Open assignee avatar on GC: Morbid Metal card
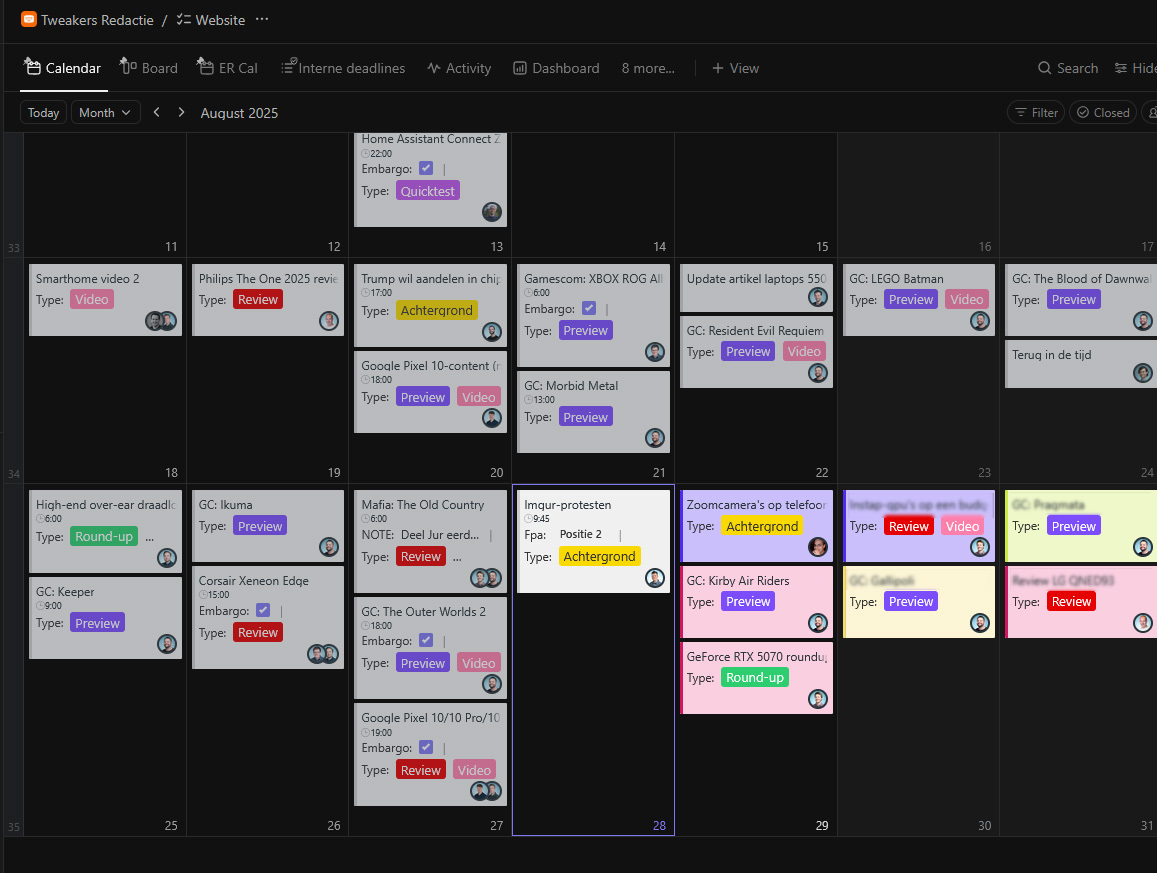 [x=655, y=438]
